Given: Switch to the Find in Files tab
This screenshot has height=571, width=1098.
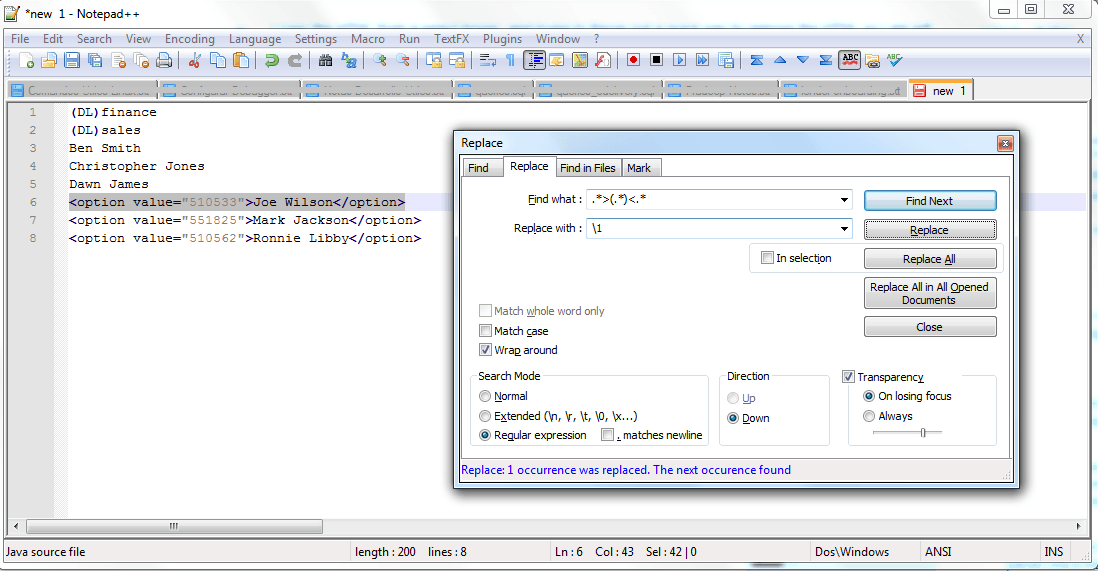Looking at the screenshot, I should pyautogui.click(x=587, y=168).
